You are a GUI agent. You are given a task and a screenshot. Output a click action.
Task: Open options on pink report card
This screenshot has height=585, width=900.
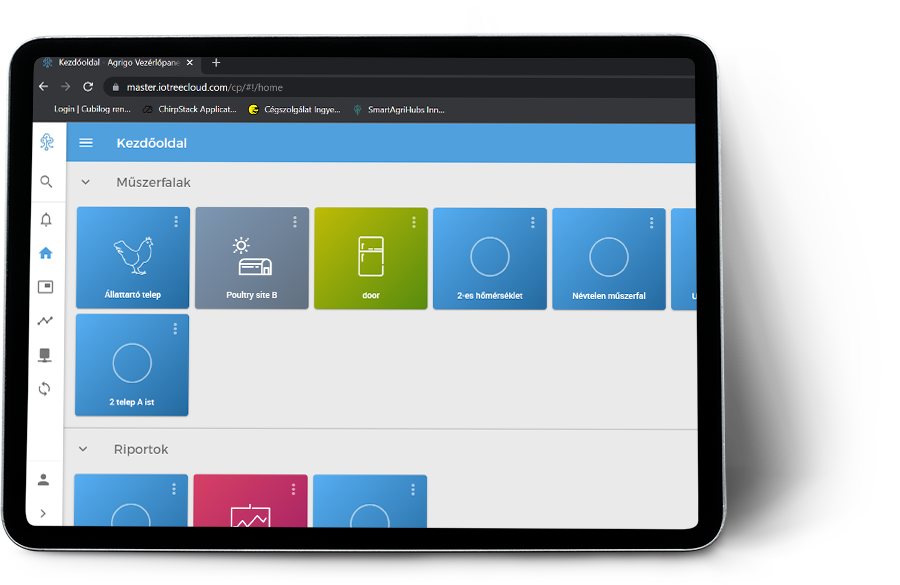[x=293, y=489]
